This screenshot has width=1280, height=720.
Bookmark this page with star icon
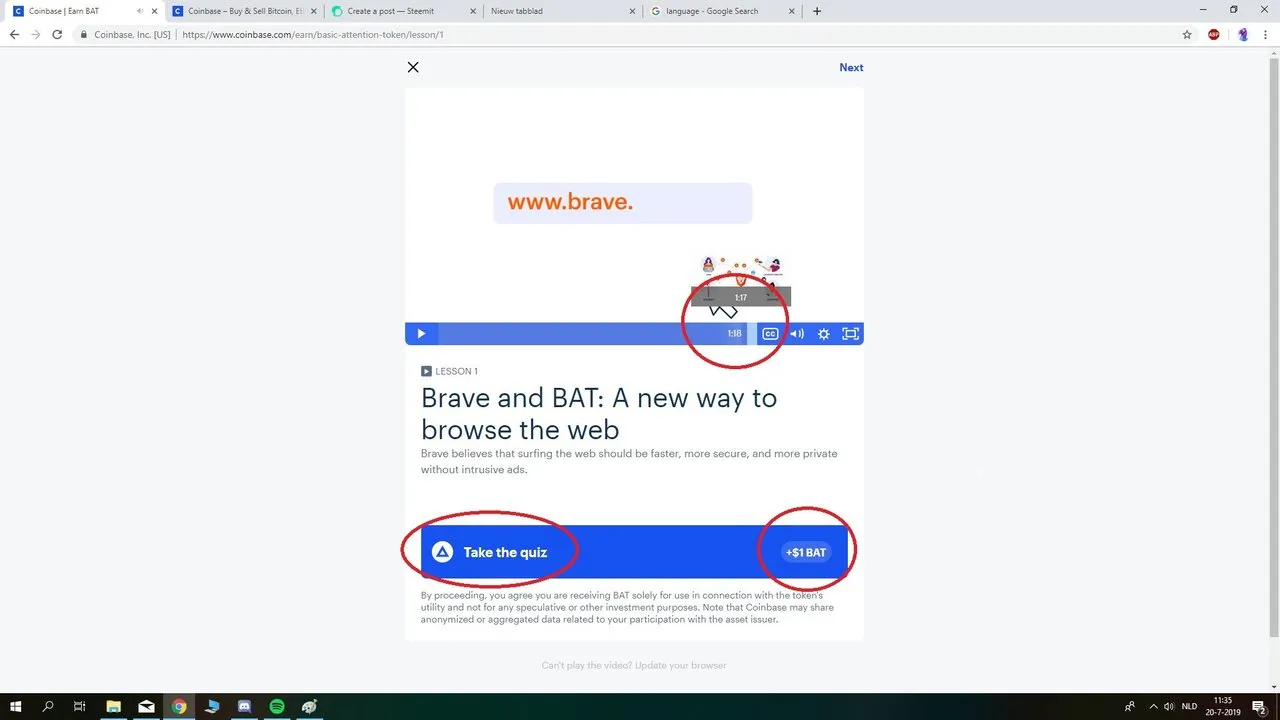click(x=1187, y=34)
